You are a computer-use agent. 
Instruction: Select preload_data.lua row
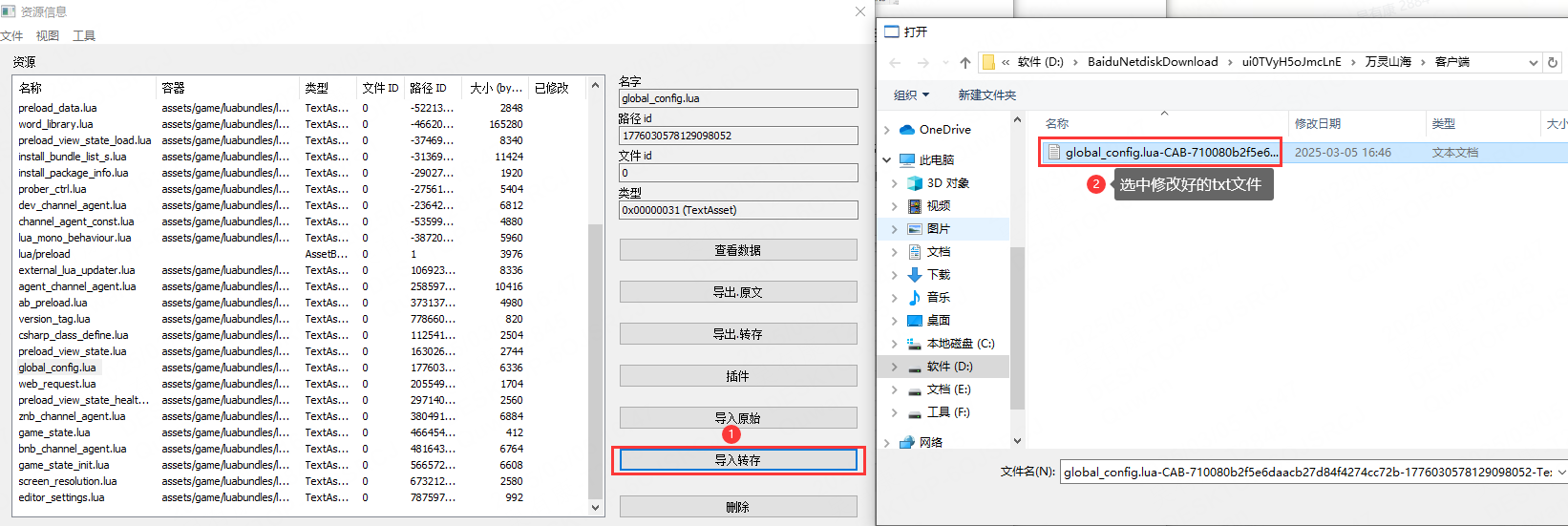click(301, 108)
